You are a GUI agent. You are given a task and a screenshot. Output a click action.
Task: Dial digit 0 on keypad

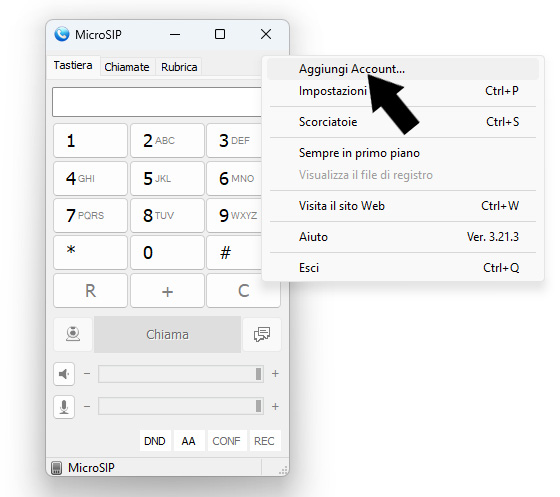[168, 252]
